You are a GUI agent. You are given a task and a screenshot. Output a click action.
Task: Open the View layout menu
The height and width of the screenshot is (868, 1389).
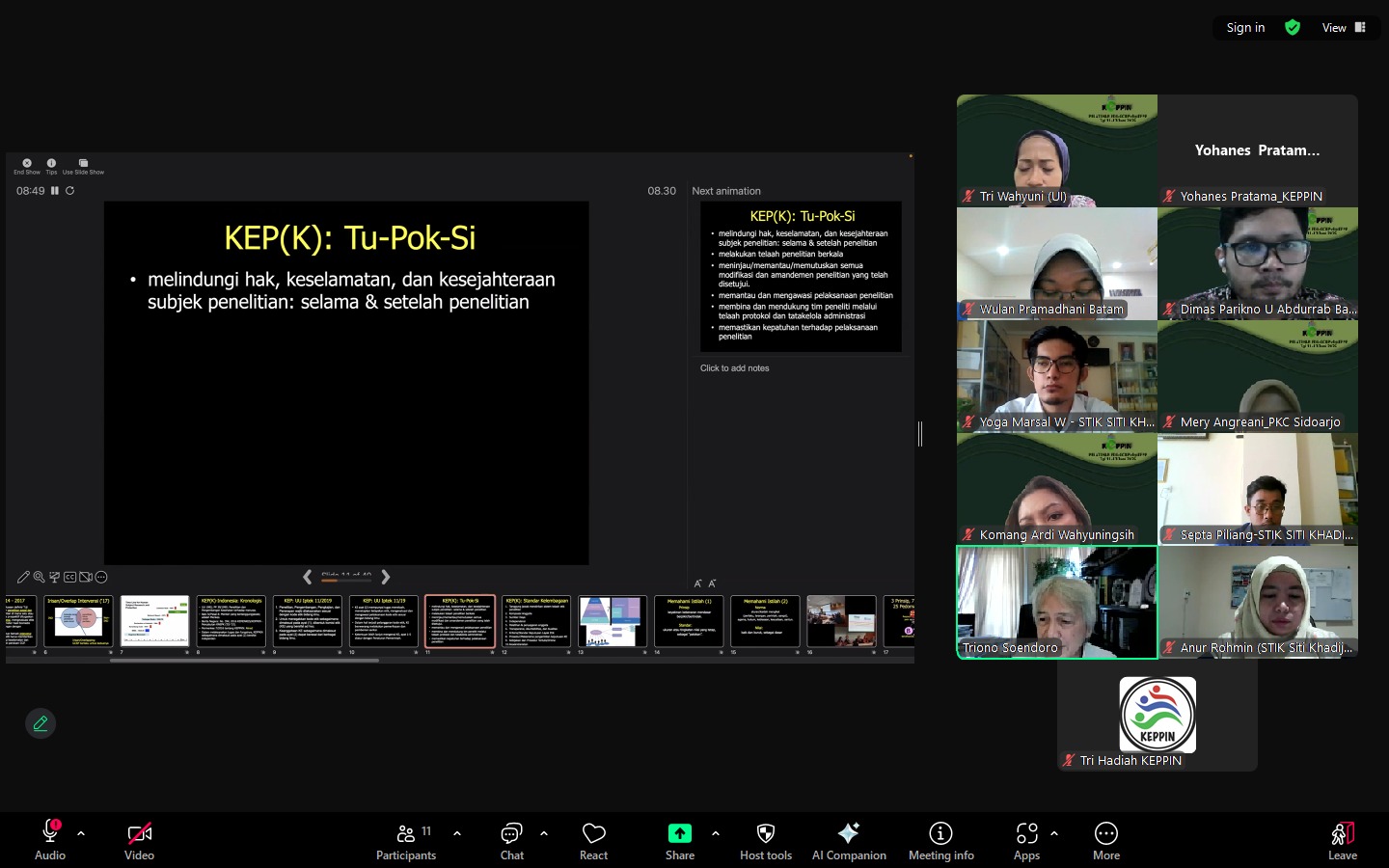point(1344,28)
